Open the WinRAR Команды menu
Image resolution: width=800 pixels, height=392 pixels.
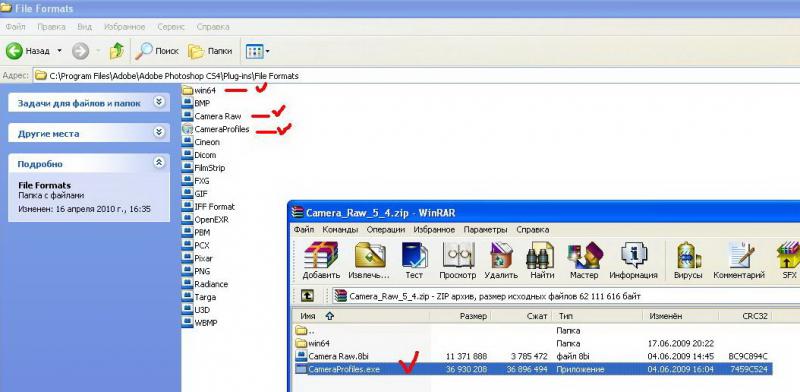coord(340,230)
